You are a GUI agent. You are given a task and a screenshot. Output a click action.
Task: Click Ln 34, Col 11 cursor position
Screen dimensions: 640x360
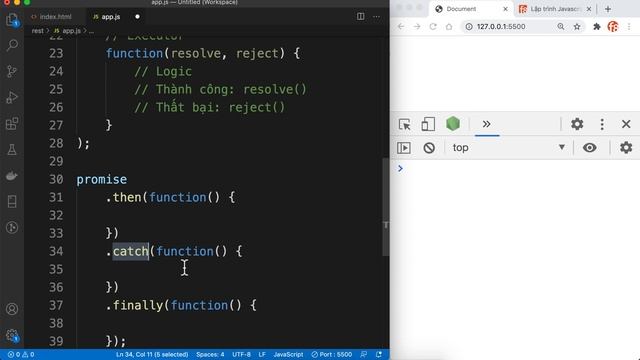152,354
